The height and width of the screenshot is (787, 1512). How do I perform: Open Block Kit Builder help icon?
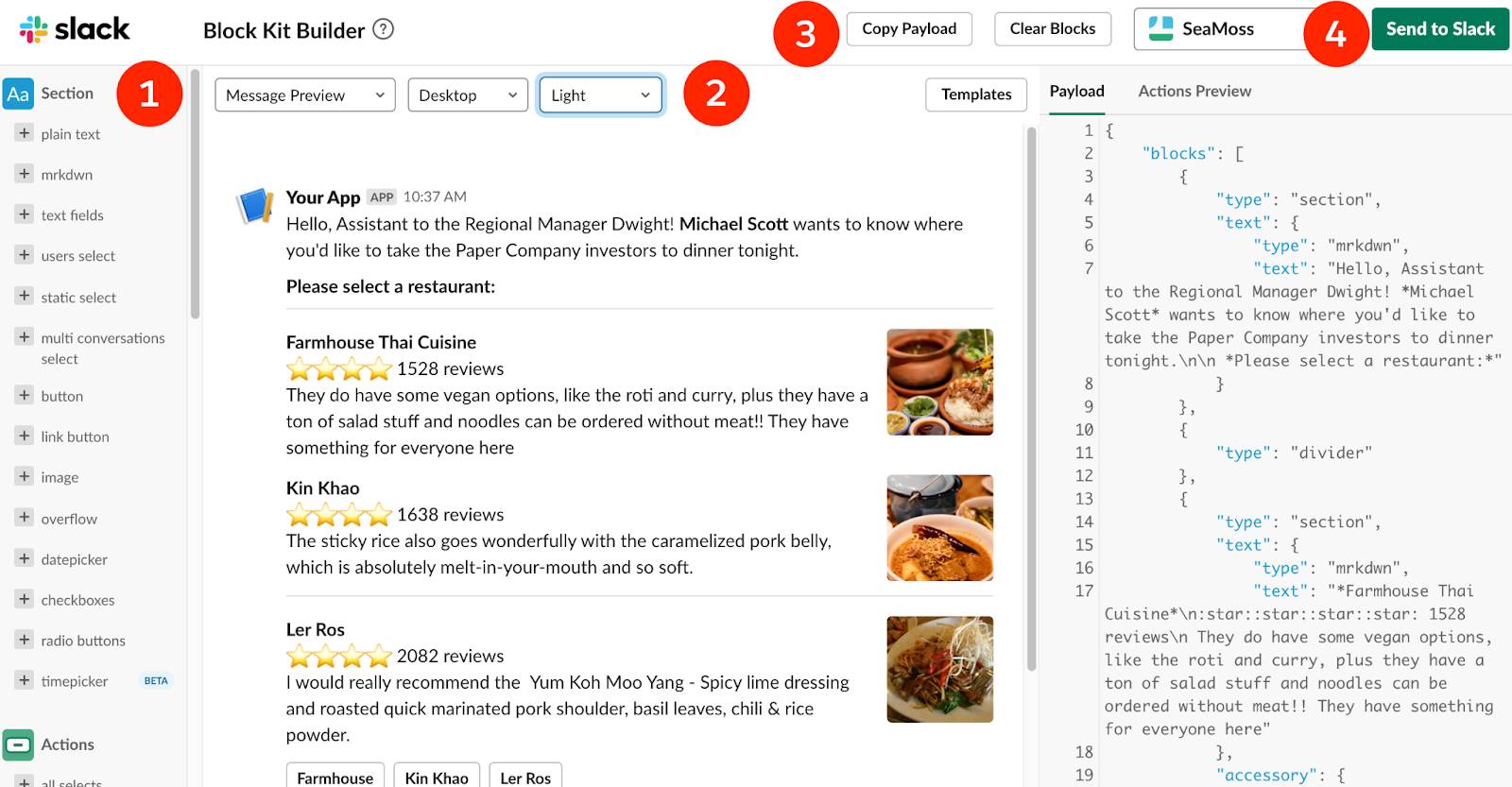point(383,29)
